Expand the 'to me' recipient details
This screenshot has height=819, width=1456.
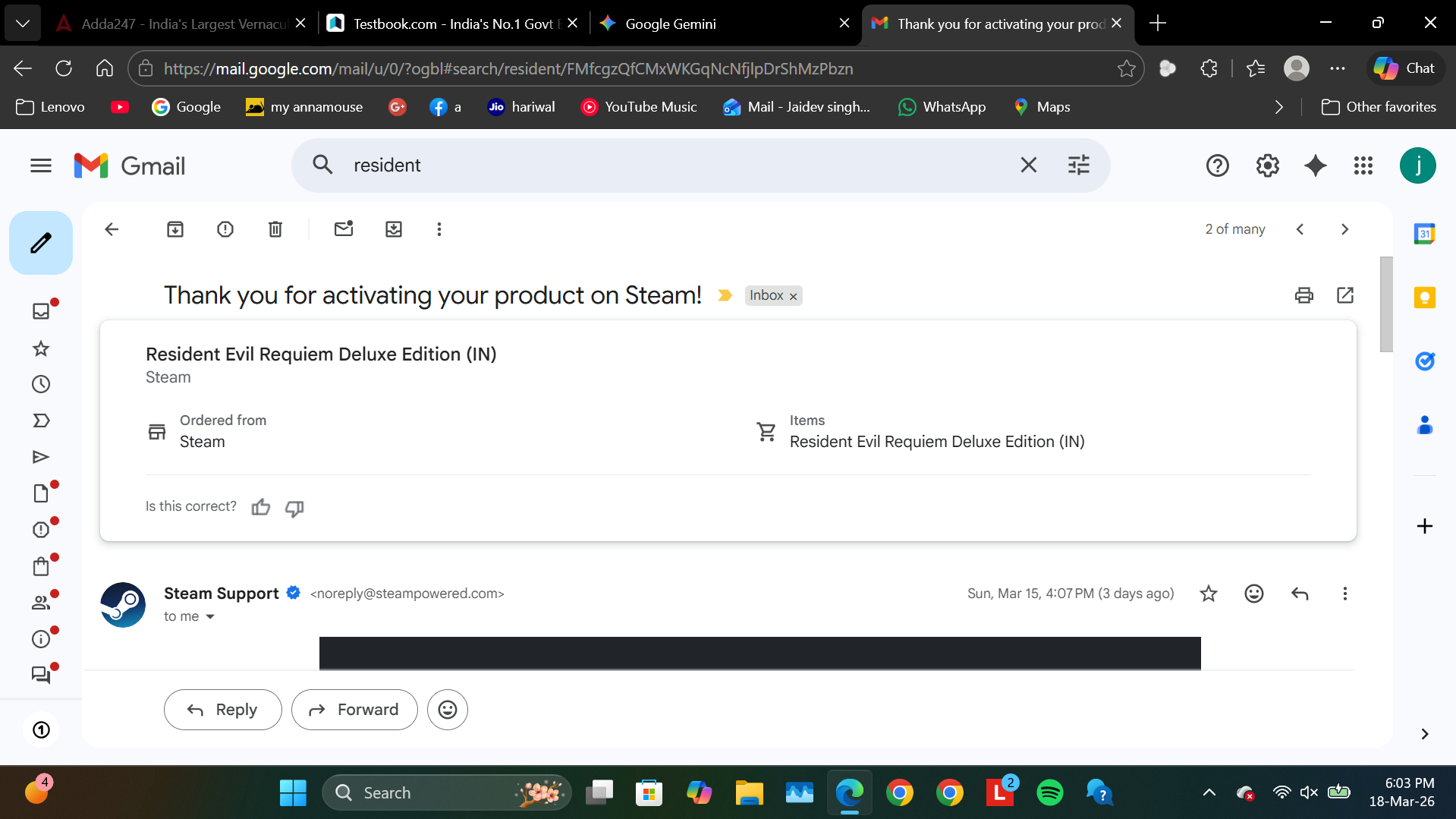tap(210, 617)
